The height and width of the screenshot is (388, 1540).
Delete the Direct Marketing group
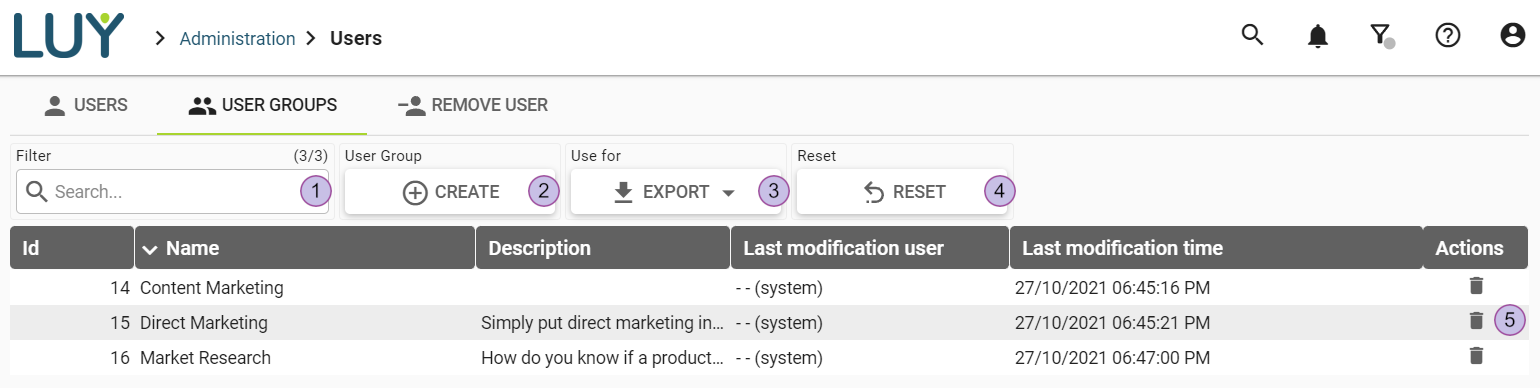1476,321
